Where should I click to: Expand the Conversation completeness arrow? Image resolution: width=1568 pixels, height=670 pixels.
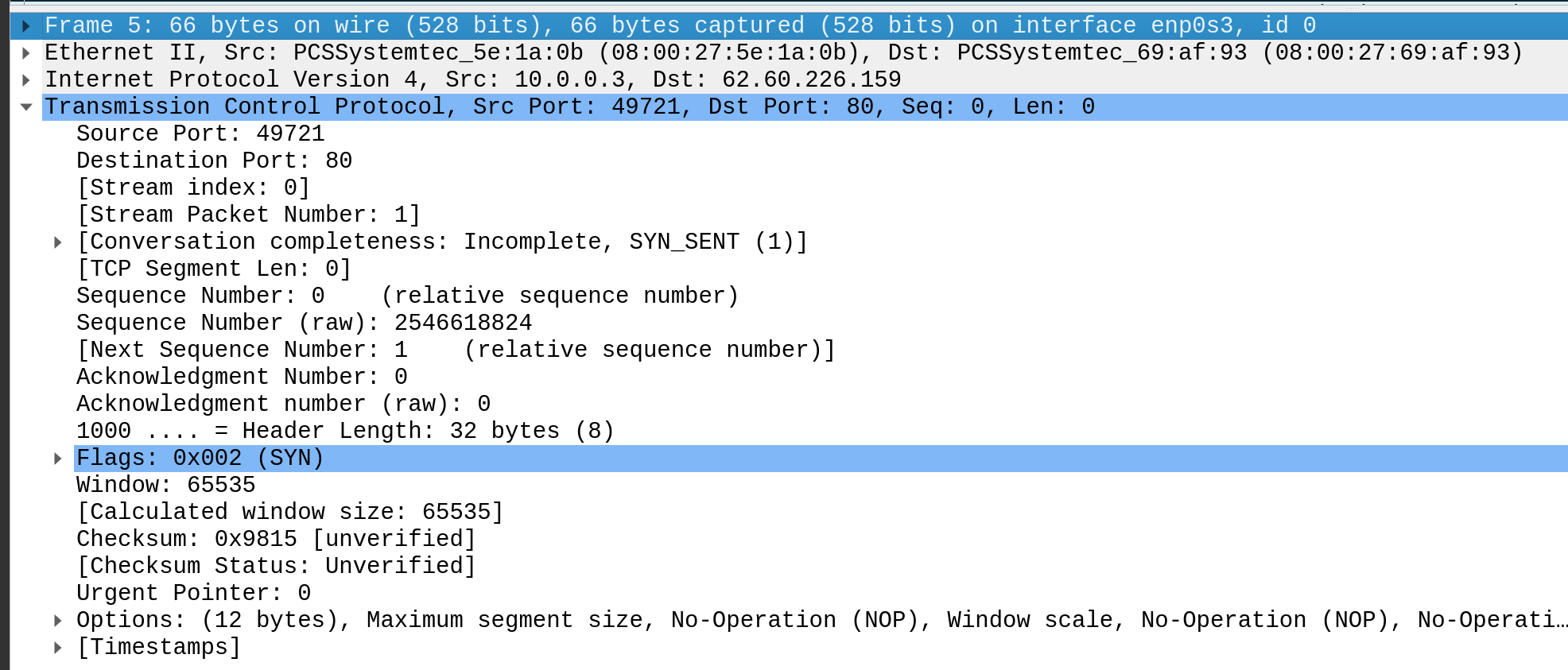click(58, 242)
